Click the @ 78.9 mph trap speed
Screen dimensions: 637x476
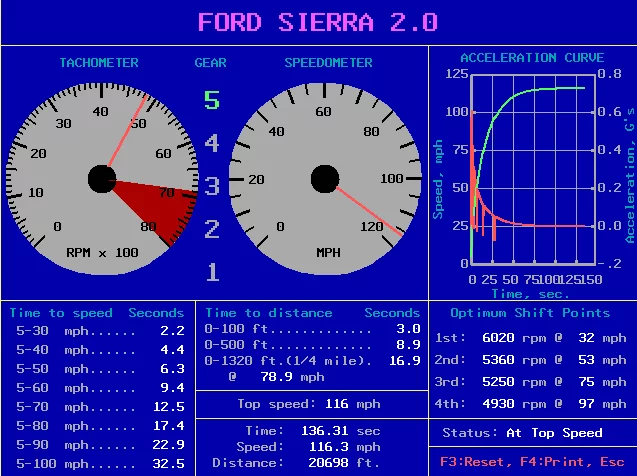[276, 377]
